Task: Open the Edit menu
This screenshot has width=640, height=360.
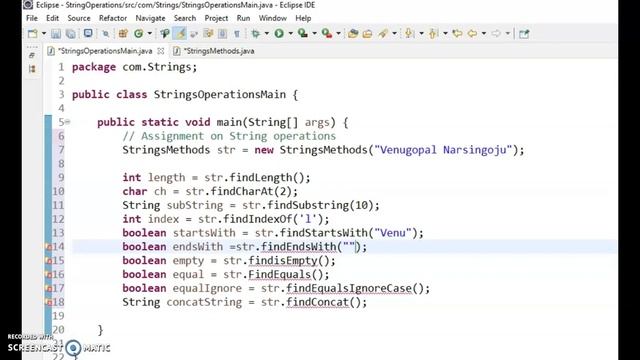Action: [52, 18]
